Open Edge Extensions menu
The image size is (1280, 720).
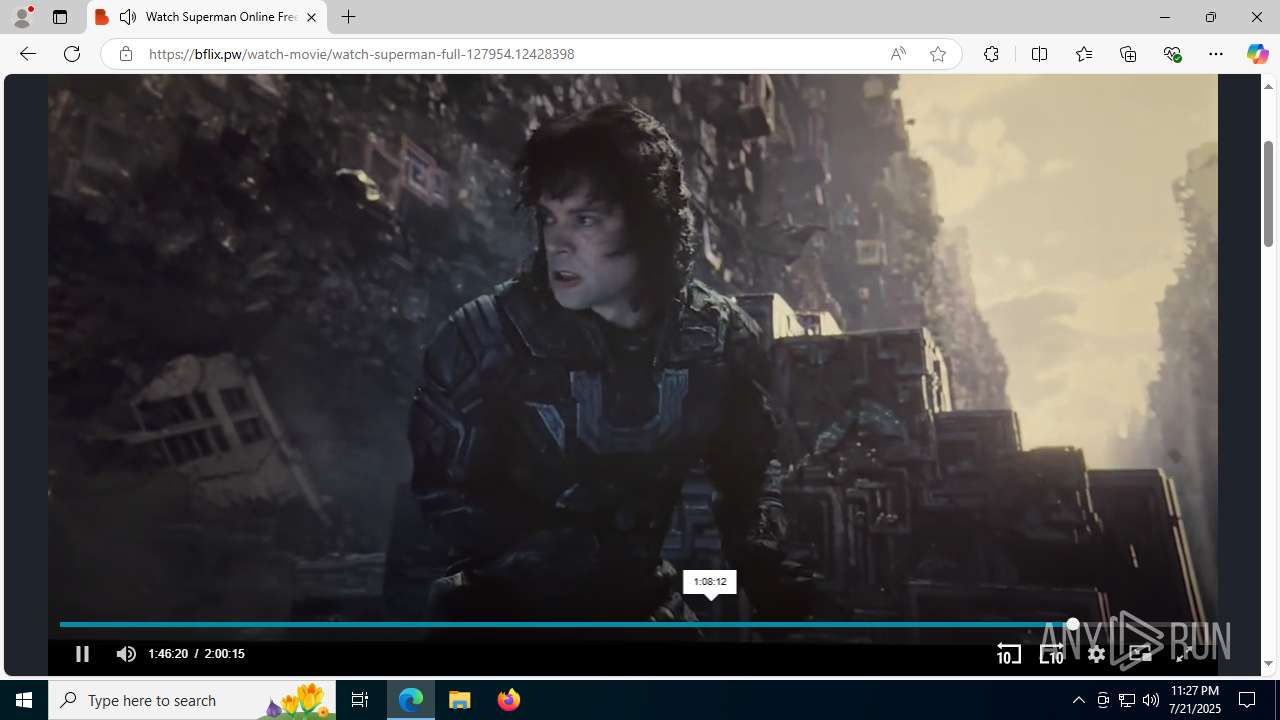point(991,54)
